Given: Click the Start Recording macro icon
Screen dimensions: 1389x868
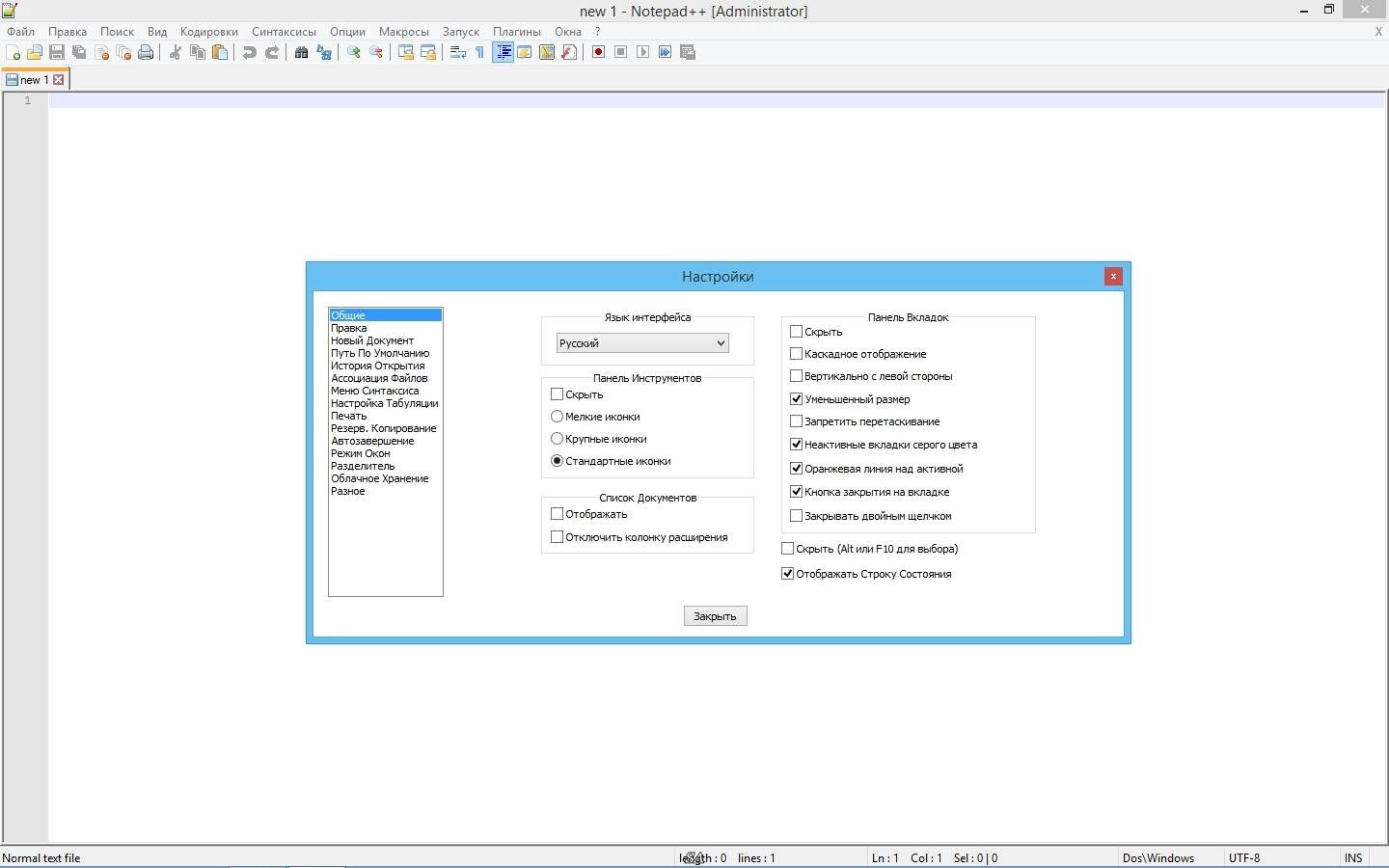Looking at the screenshot, I should pos(598,52).
